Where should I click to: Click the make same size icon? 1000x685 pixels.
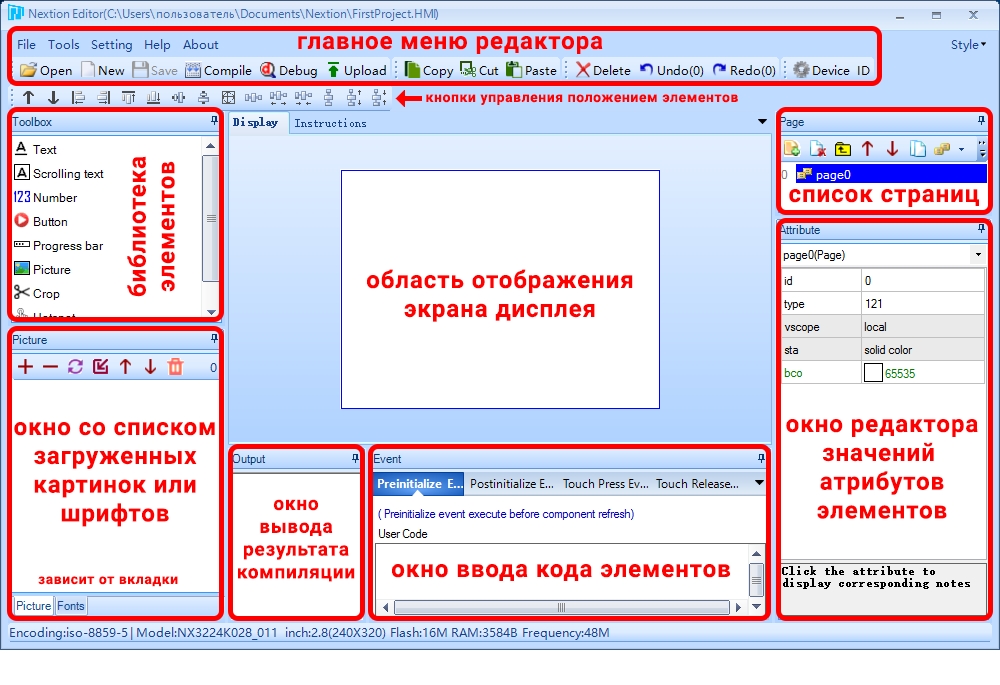[228, 98]
